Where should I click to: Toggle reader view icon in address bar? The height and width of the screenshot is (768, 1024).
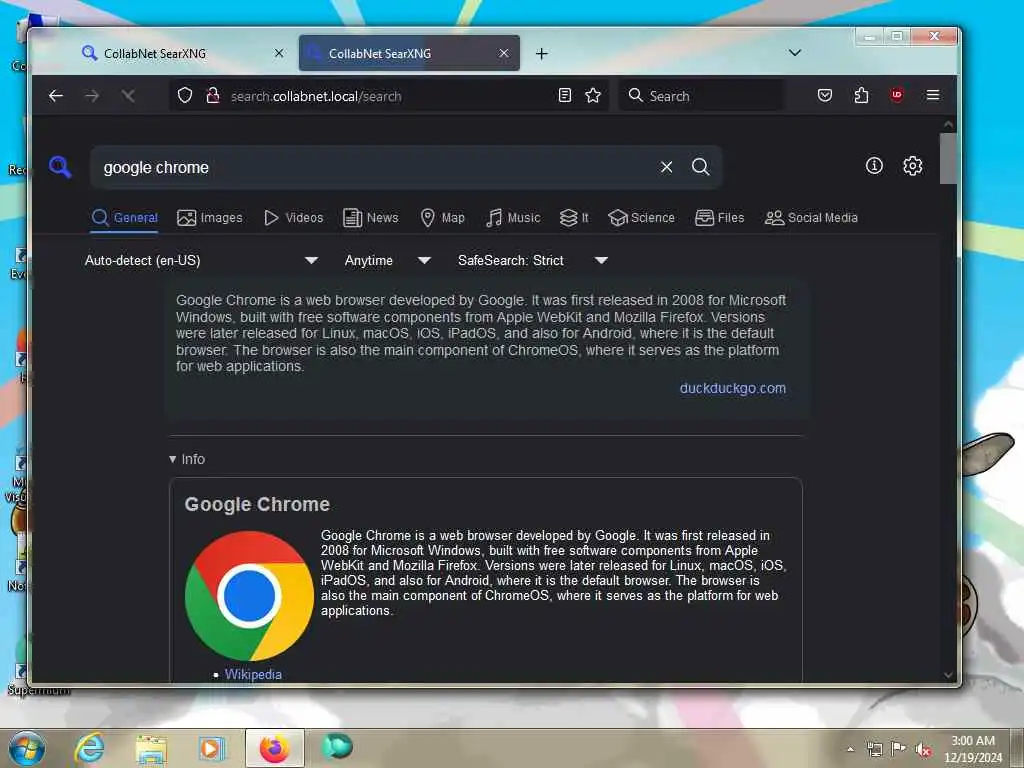click(565, 96)
